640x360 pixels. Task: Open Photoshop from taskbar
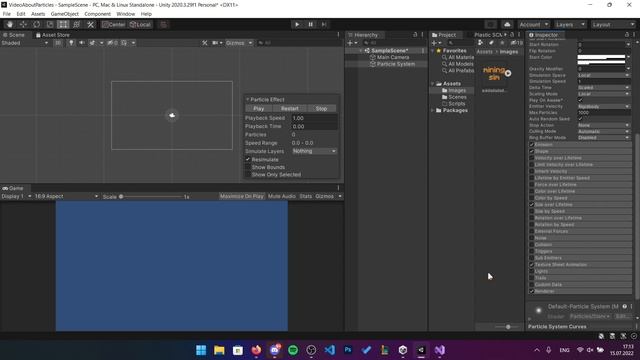click(x=348, y=350)
